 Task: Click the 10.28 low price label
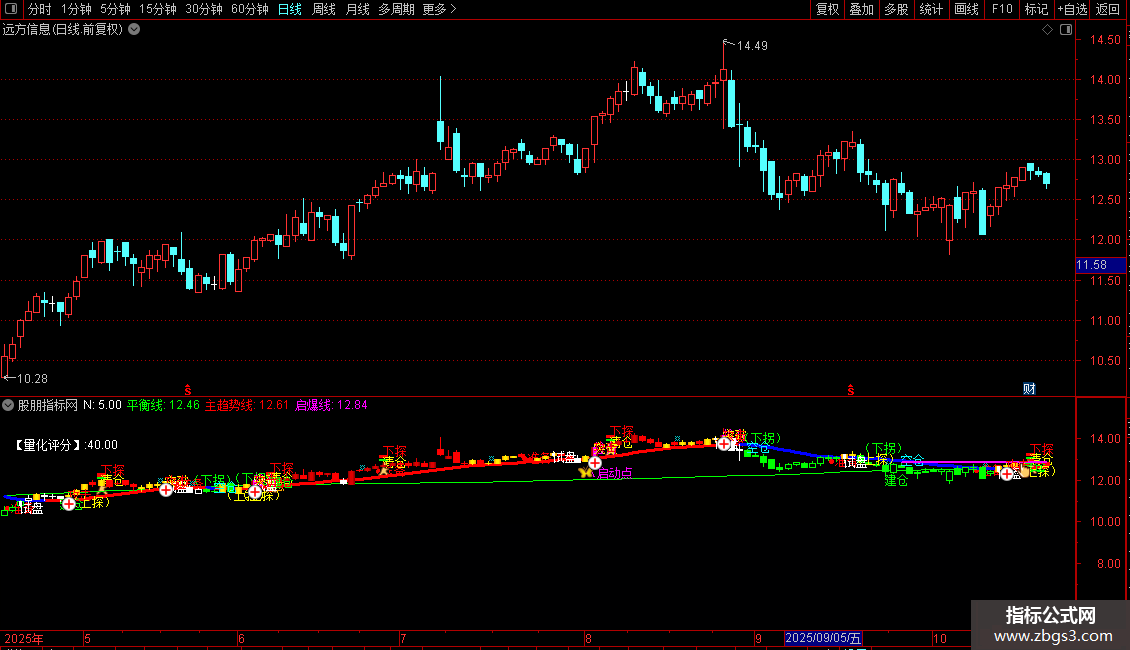tap(32, 379)
